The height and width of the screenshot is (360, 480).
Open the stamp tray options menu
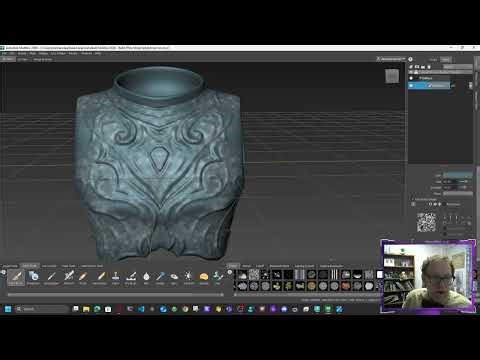click(230, 272)
